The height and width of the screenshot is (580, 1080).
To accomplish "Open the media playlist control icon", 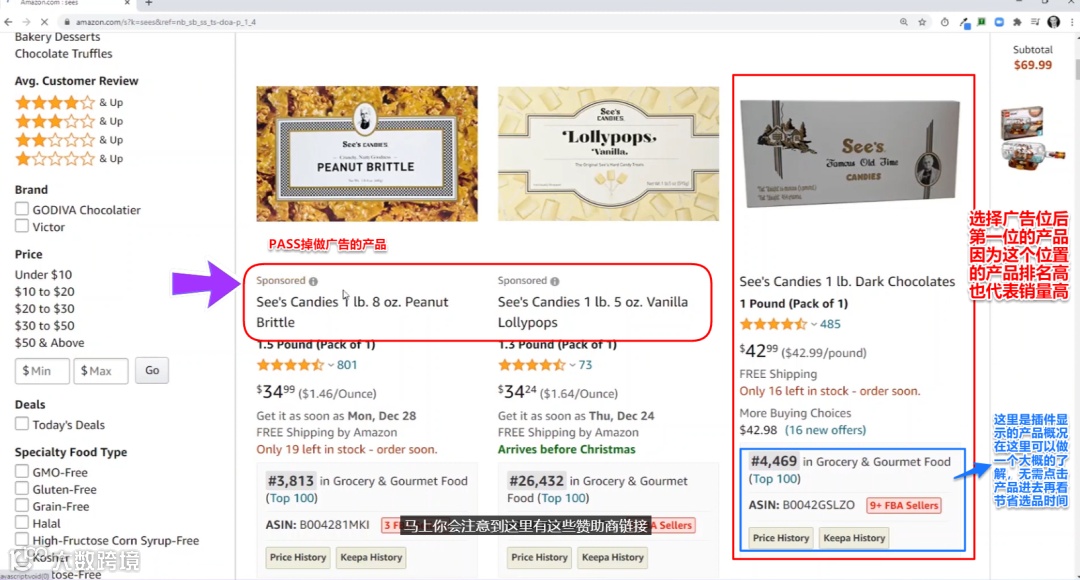I will [1035, 22].
